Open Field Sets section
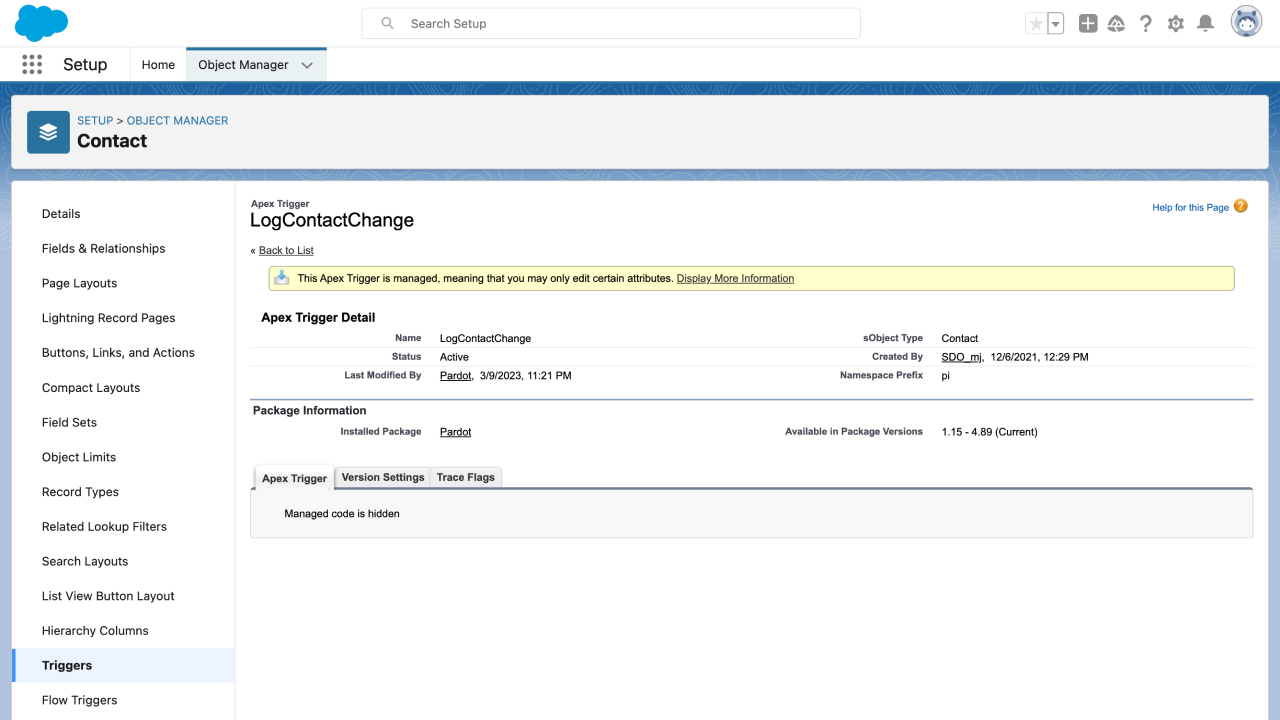The height and width of the screenshot is (720, 1280). click(123, 422)
